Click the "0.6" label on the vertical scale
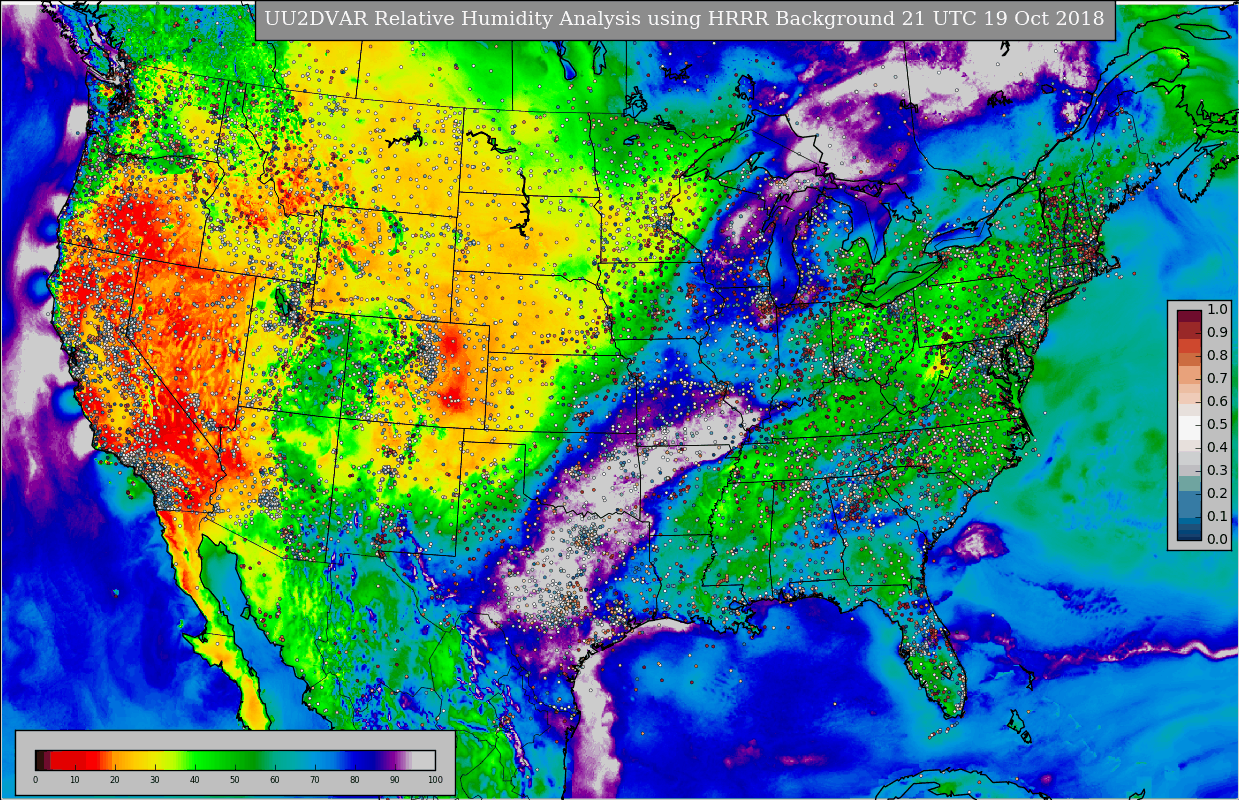 tap(1217, 401)
